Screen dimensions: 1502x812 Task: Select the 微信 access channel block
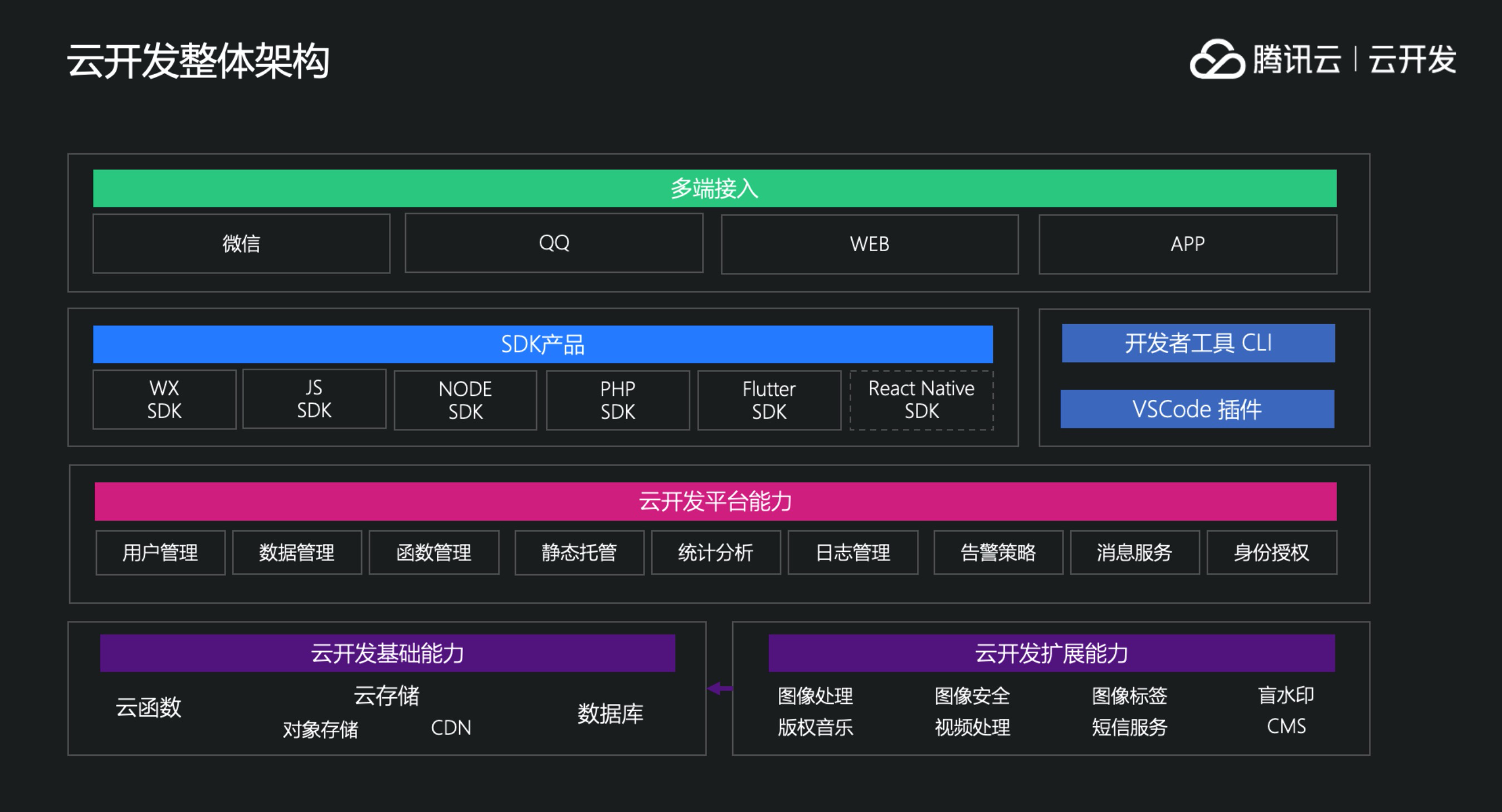coord(241,244)
